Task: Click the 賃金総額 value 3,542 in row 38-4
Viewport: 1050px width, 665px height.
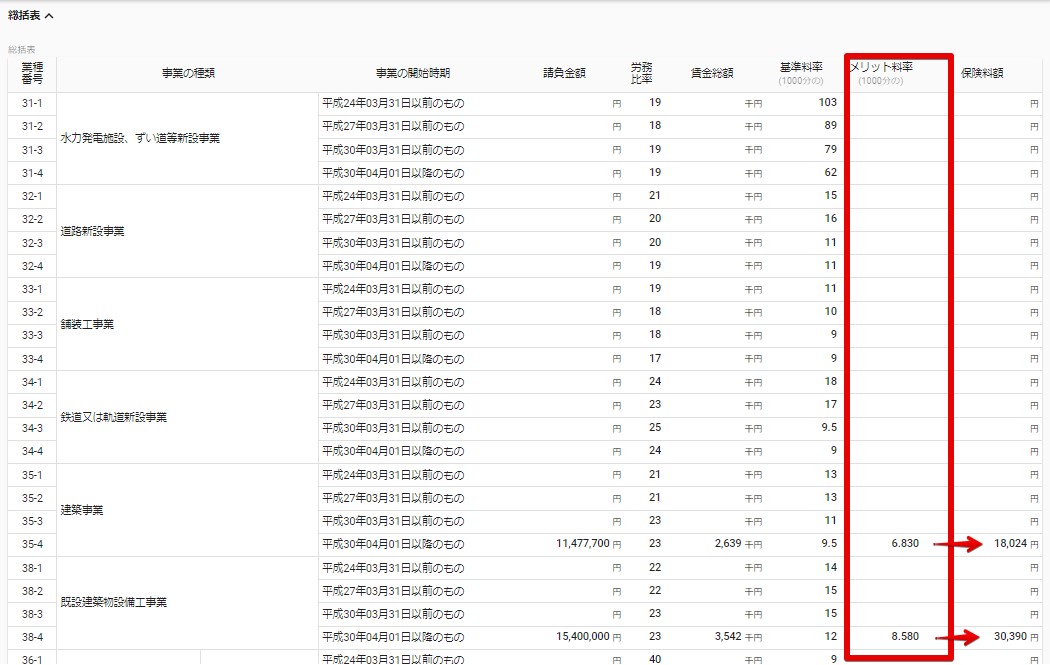Action: tap(727, 636)
